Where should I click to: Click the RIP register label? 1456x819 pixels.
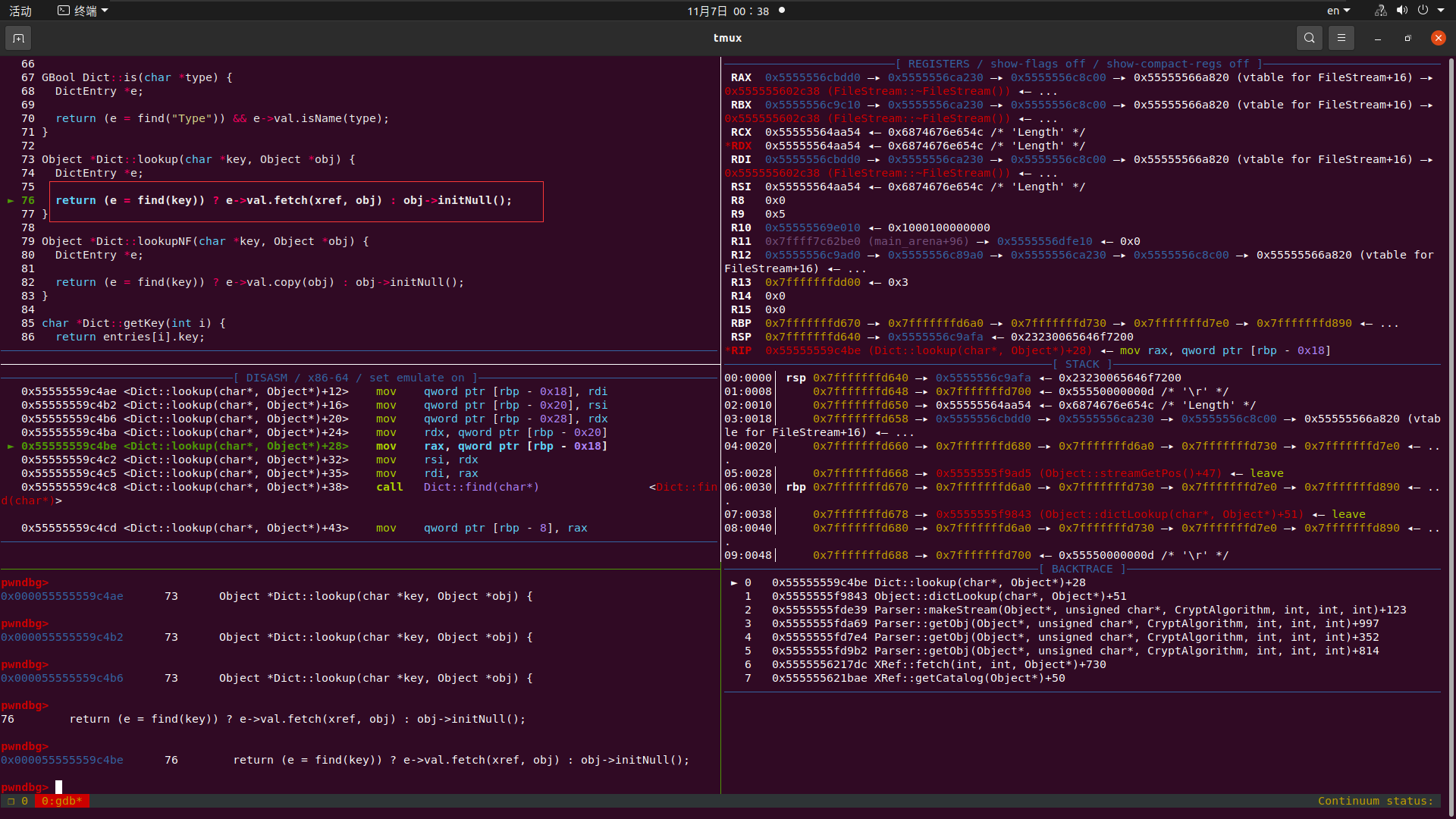[x=739, y=350]
